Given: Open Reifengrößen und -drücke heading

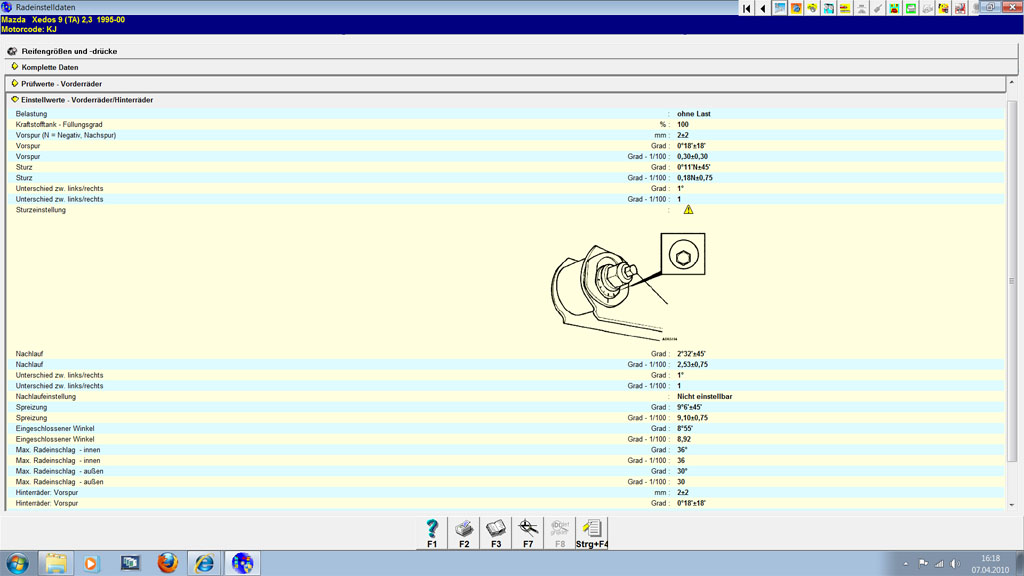Looking at the screenshot, I should (x=70, y=51).
